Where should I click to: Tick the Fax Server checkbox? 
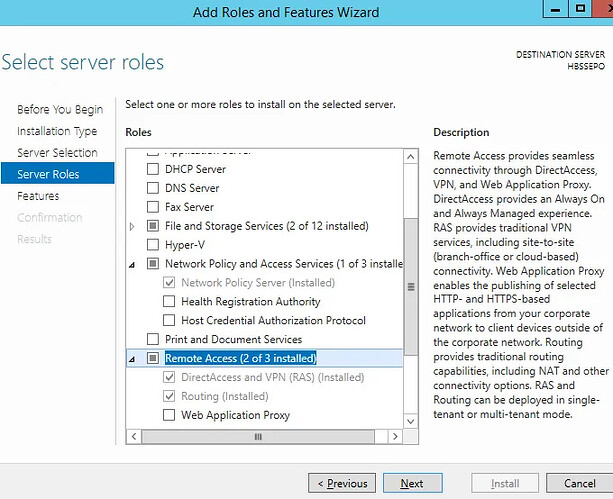pos(153,207)
